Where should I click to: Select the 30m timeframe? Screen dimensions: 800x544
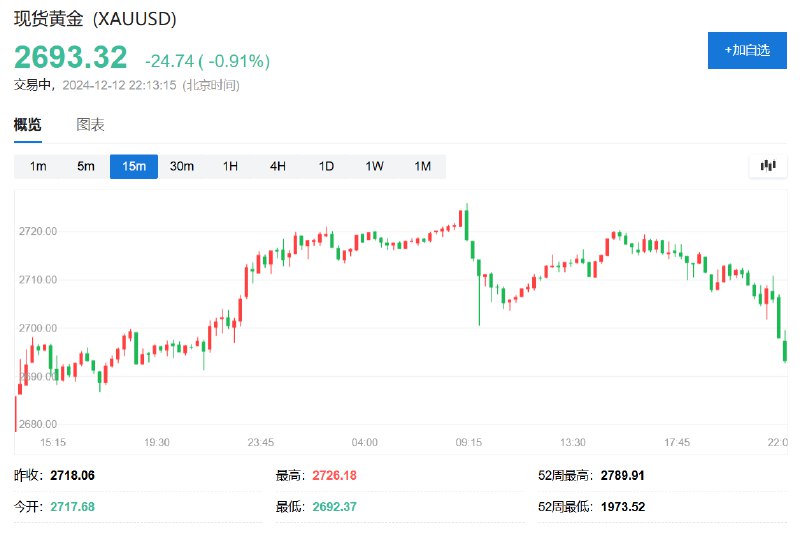click(x=182, y=166)
